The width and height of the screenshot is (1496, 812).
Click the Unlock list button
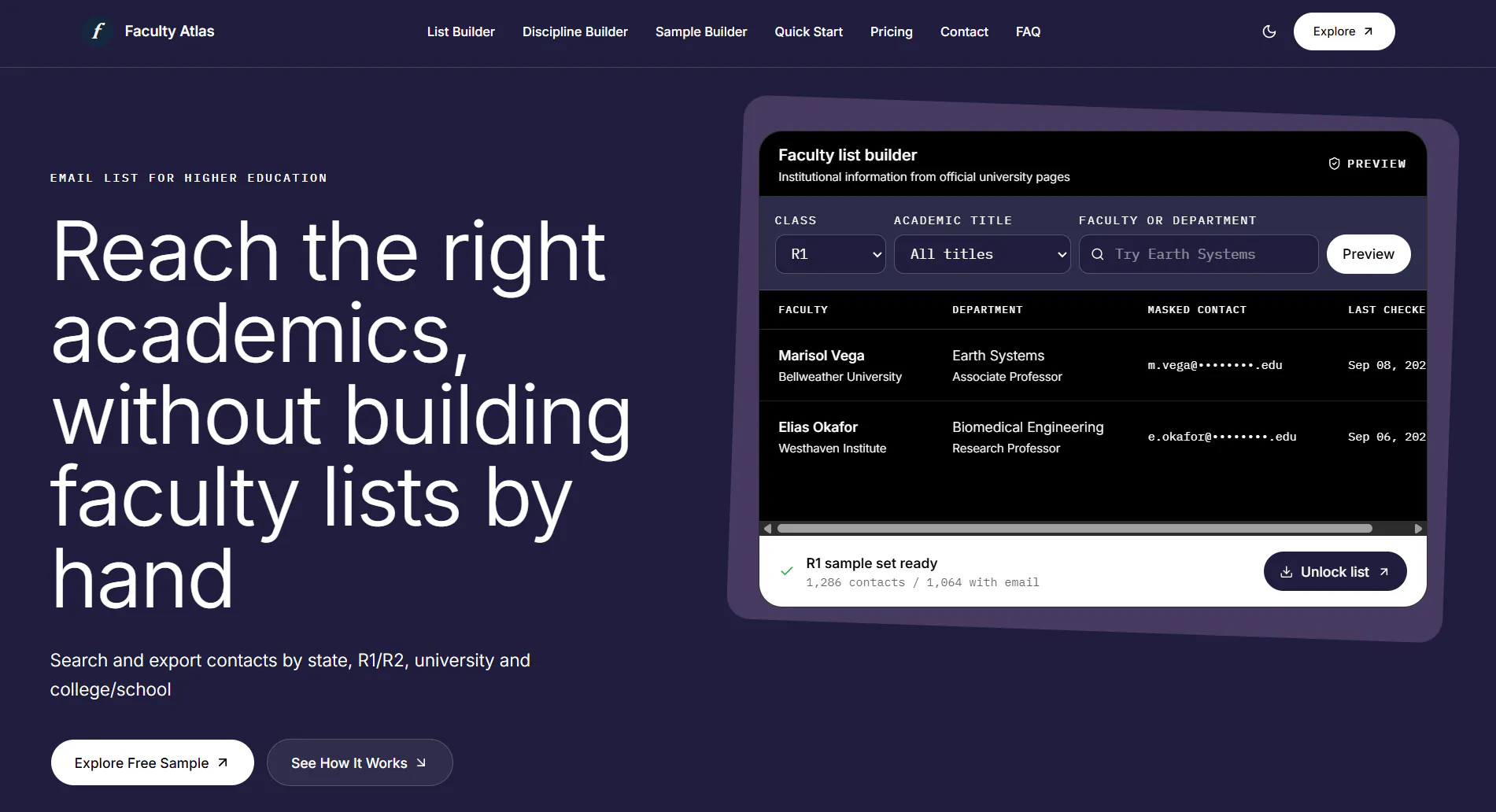click(1335, 571)
